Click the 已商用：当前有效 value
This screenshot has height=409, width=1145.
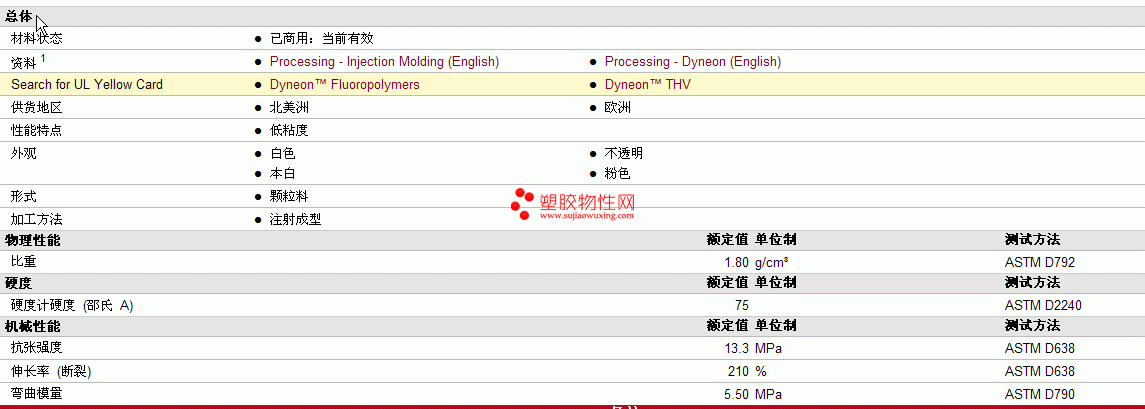coord(321,39)
